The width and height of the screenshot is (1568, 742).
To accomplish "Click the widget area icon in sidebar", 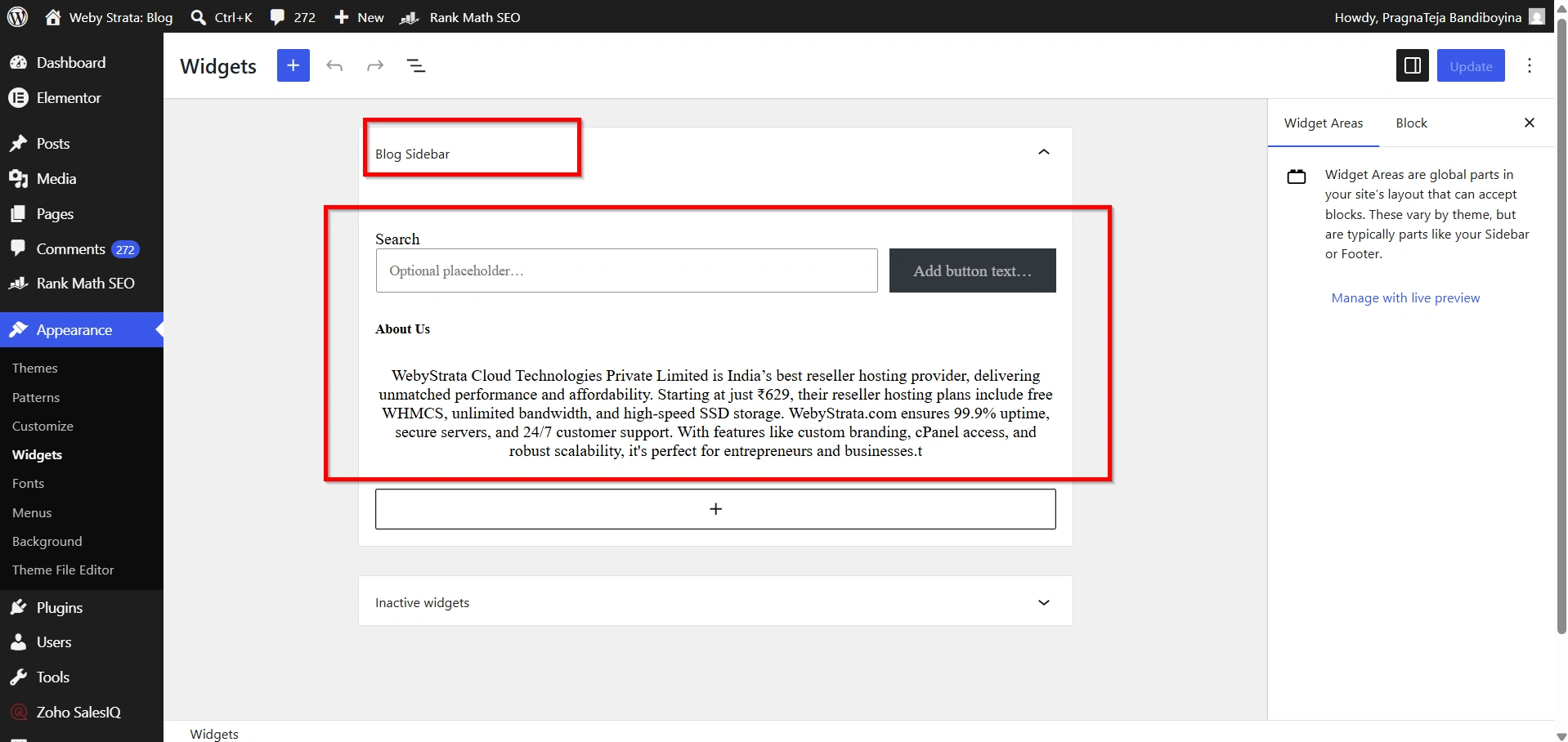I will click(x=1297, y=177).
